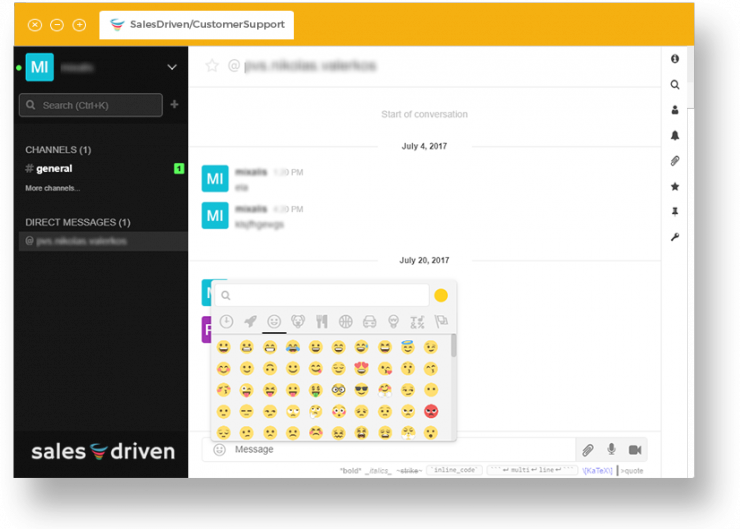Open files list paperclip in right sidebar
Viewport: 740px width, 529px height.
[x=675, y=161]
